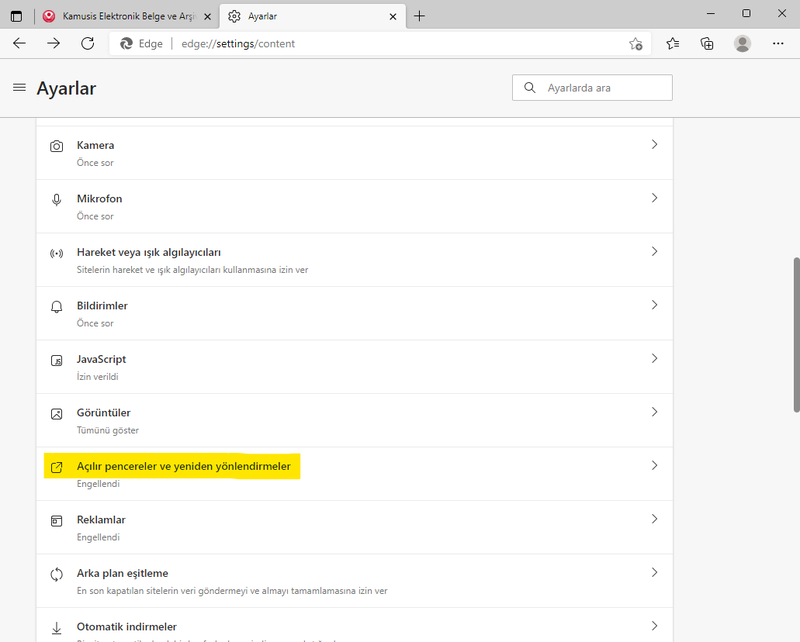
Task: Click the Reklamlar settings entry
Action: point(103,520)
